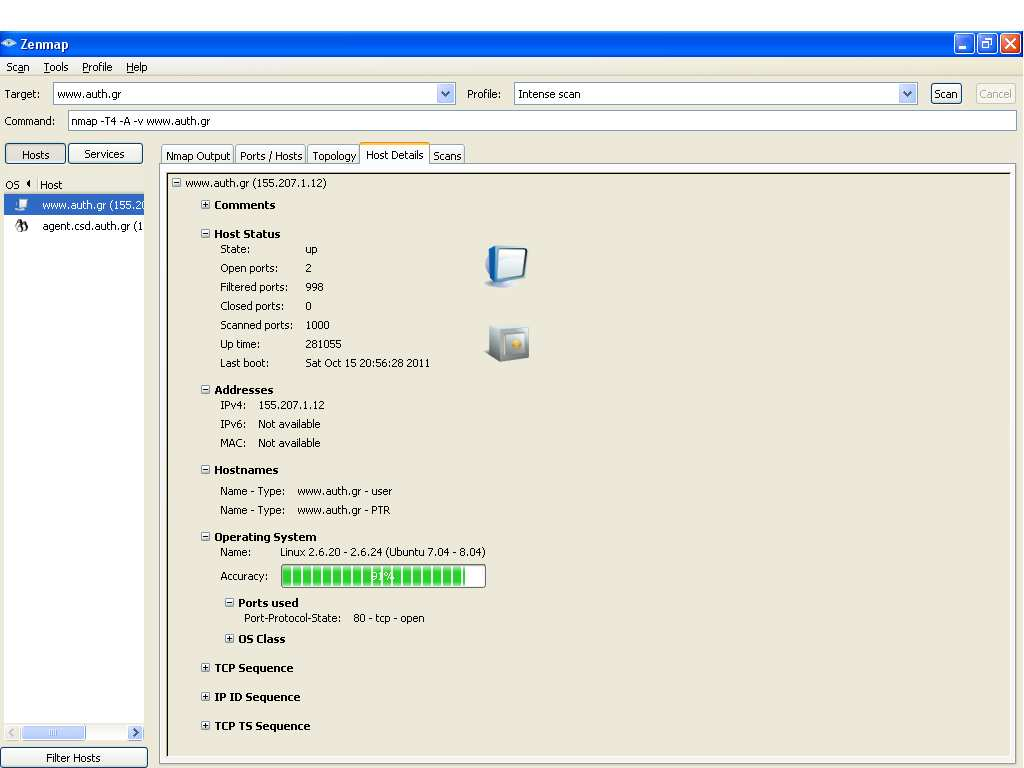Screen dimensions: 1024x768
Task: Expand the TCP Sequence section
Action: pyautogui.click(x=205, y=667)
